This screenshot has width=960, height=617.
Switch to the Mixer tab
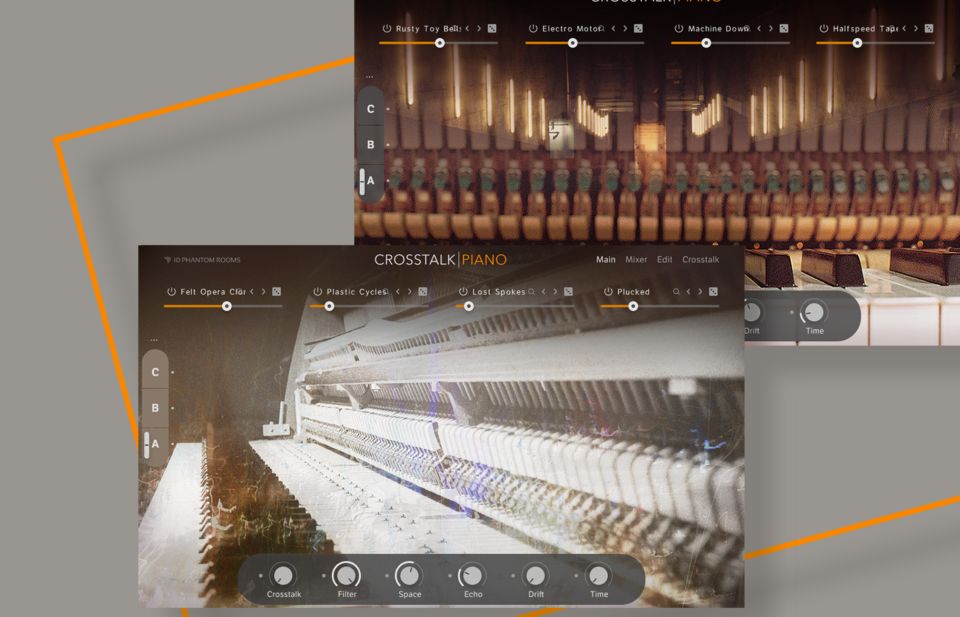click(636, 259)
